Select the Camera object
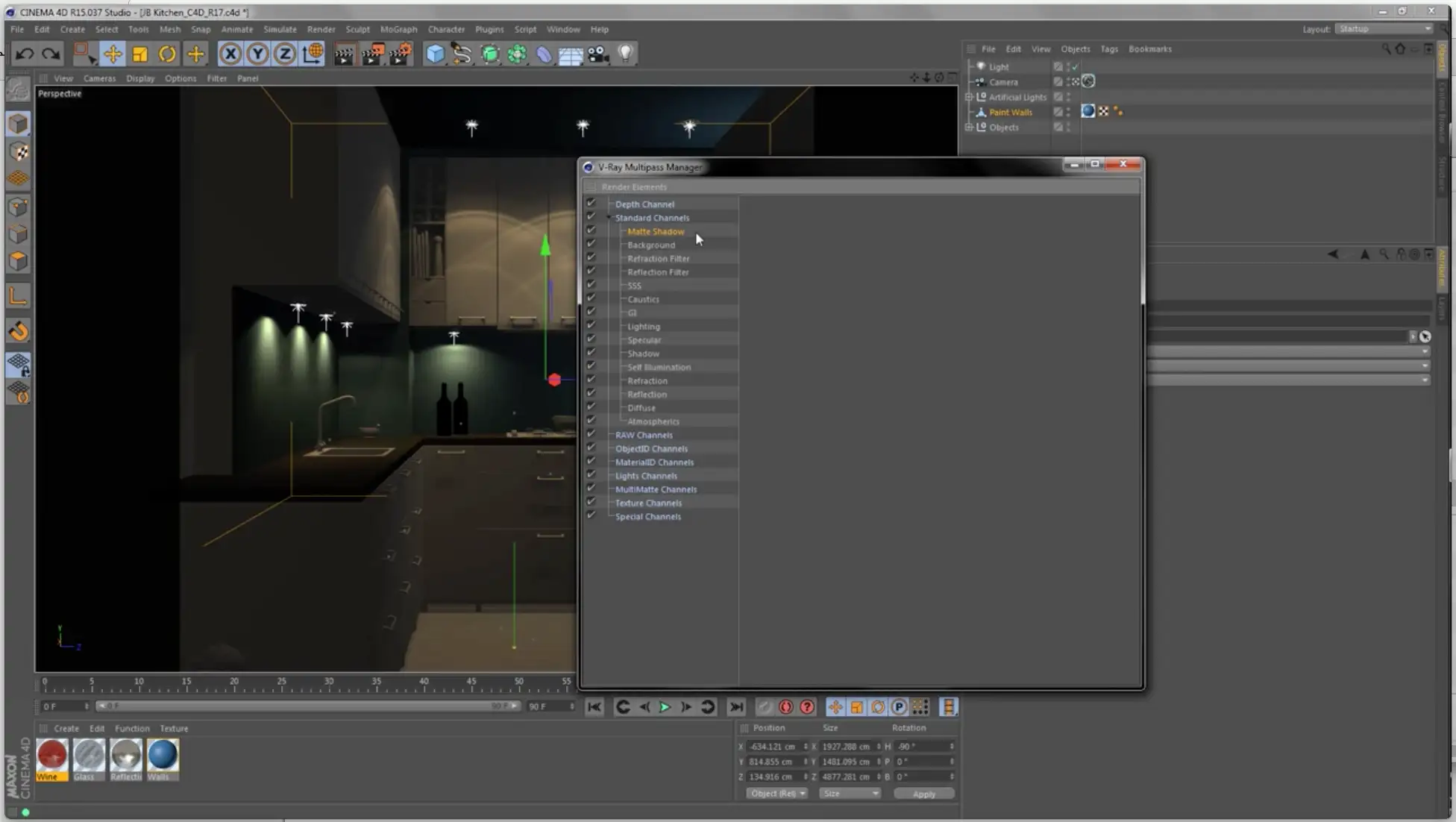This screenshot has width=1456, height=822. 1003,82
